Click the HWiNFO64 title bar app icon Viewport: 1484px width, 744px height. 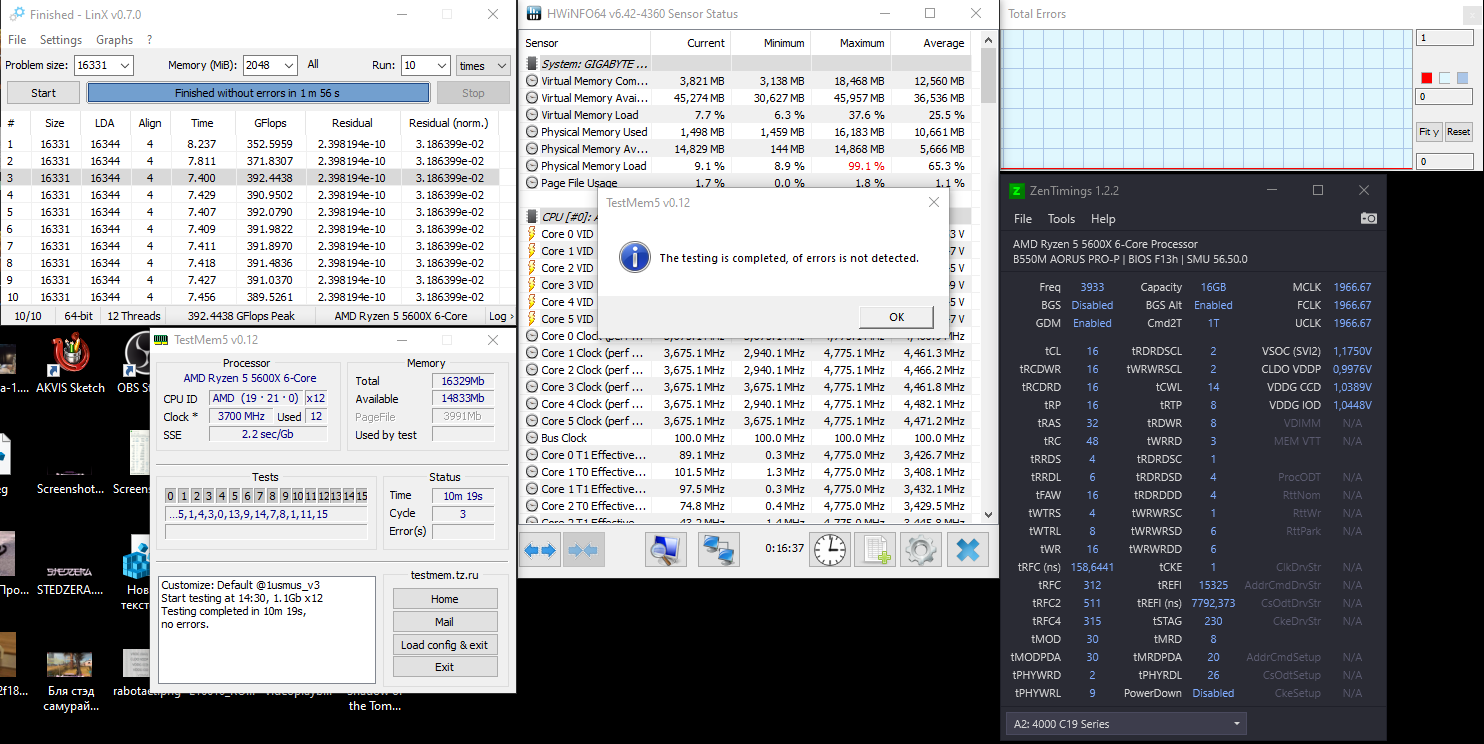click(534, 14)
